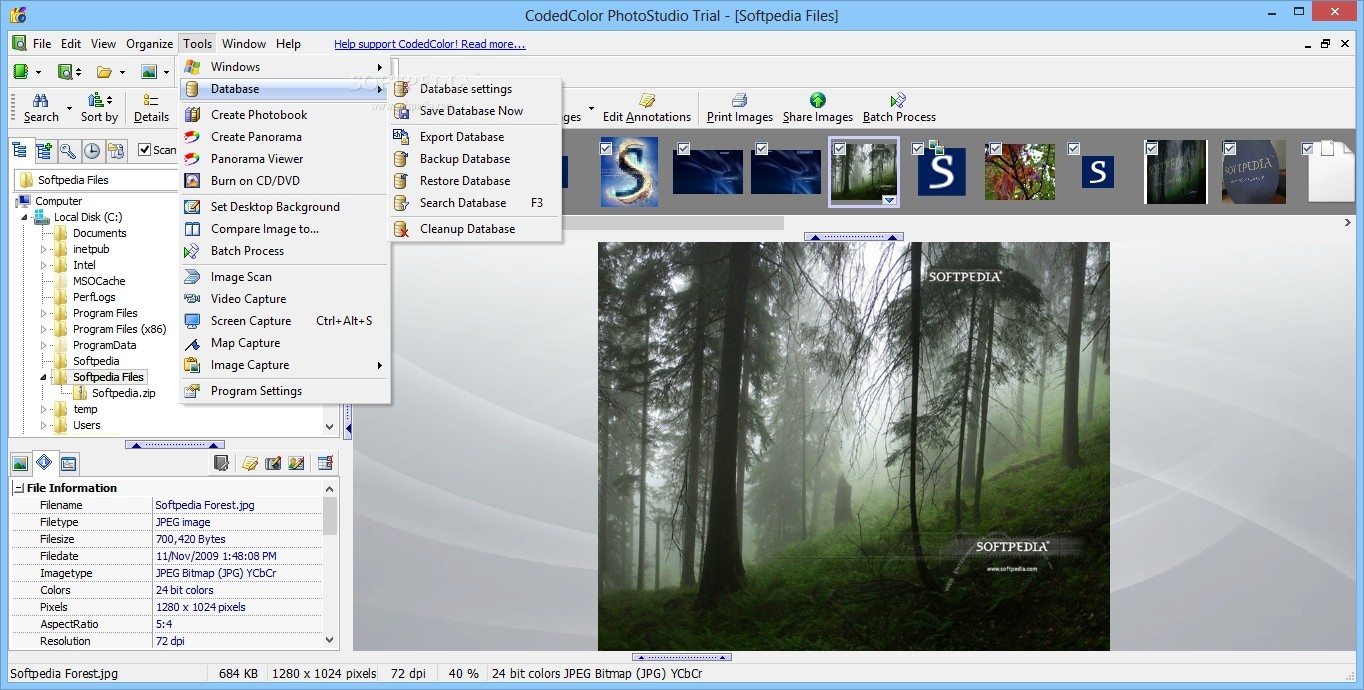Select the blue info diamond tab
Viewport: 1364px width, 690px height.
coord(44,463)
